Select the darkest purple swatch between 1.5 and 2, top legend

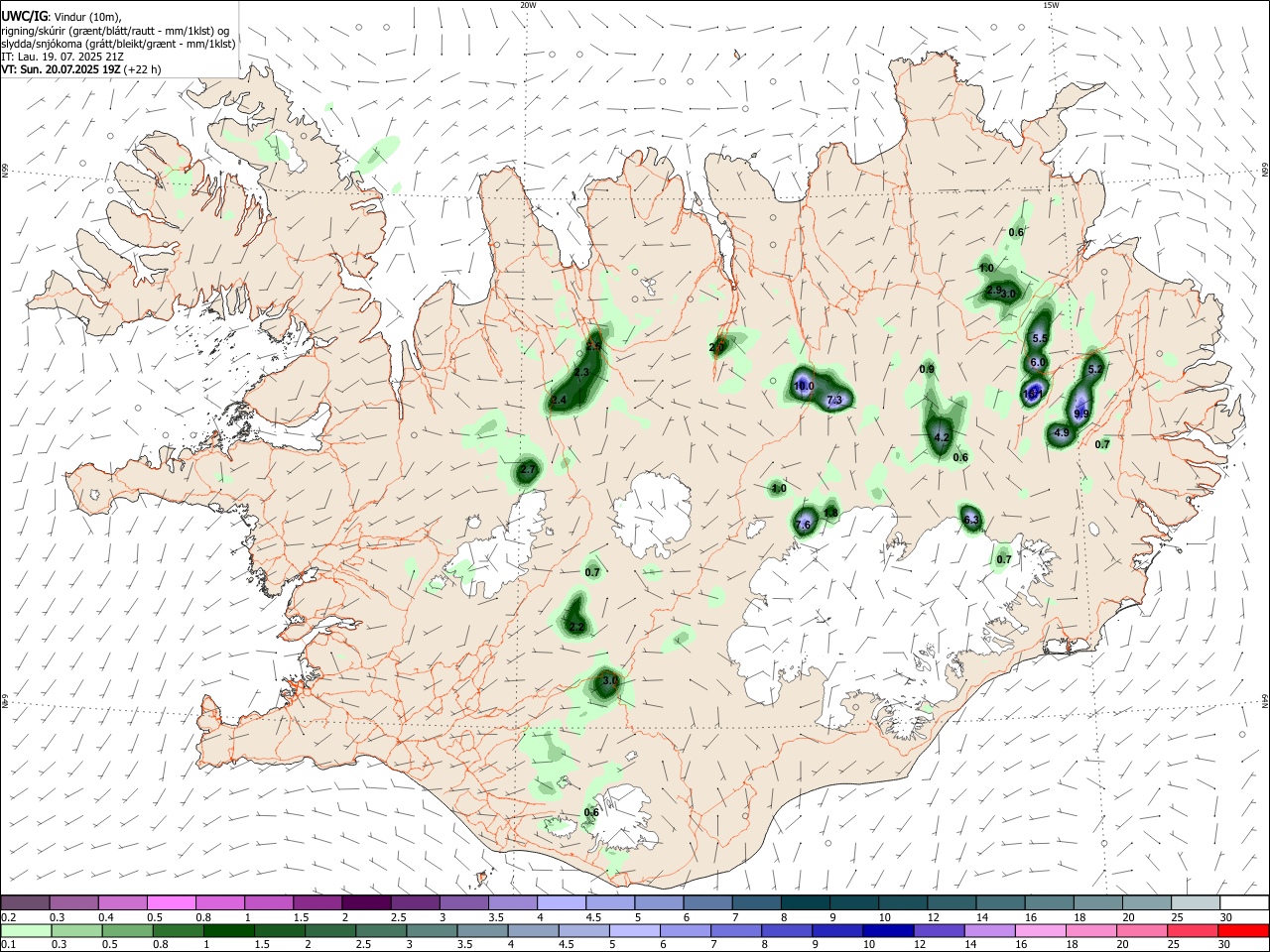tap(366, 902)
